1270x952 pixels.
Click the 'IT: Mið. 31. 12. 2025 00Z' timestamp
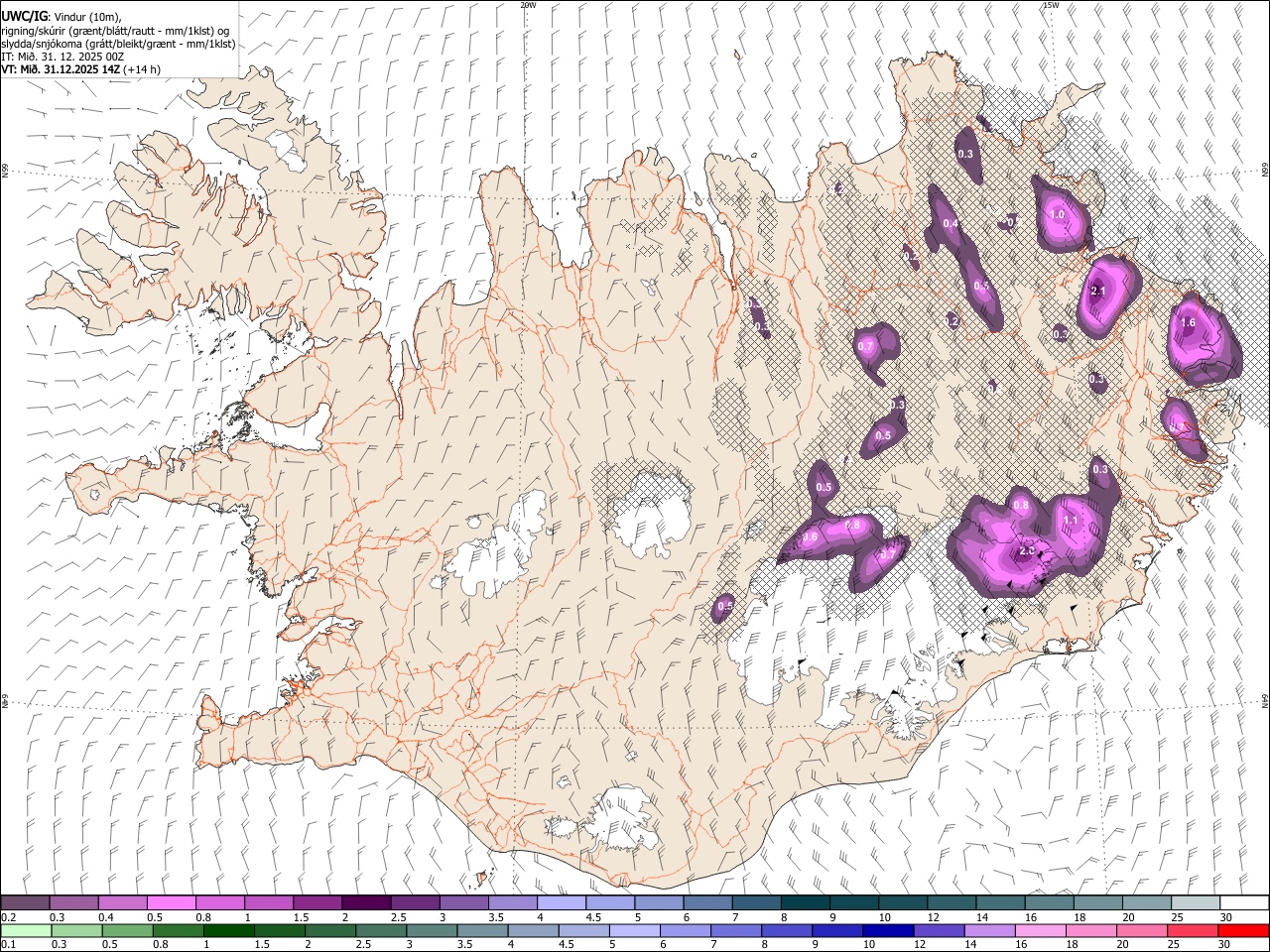(63, 57)
